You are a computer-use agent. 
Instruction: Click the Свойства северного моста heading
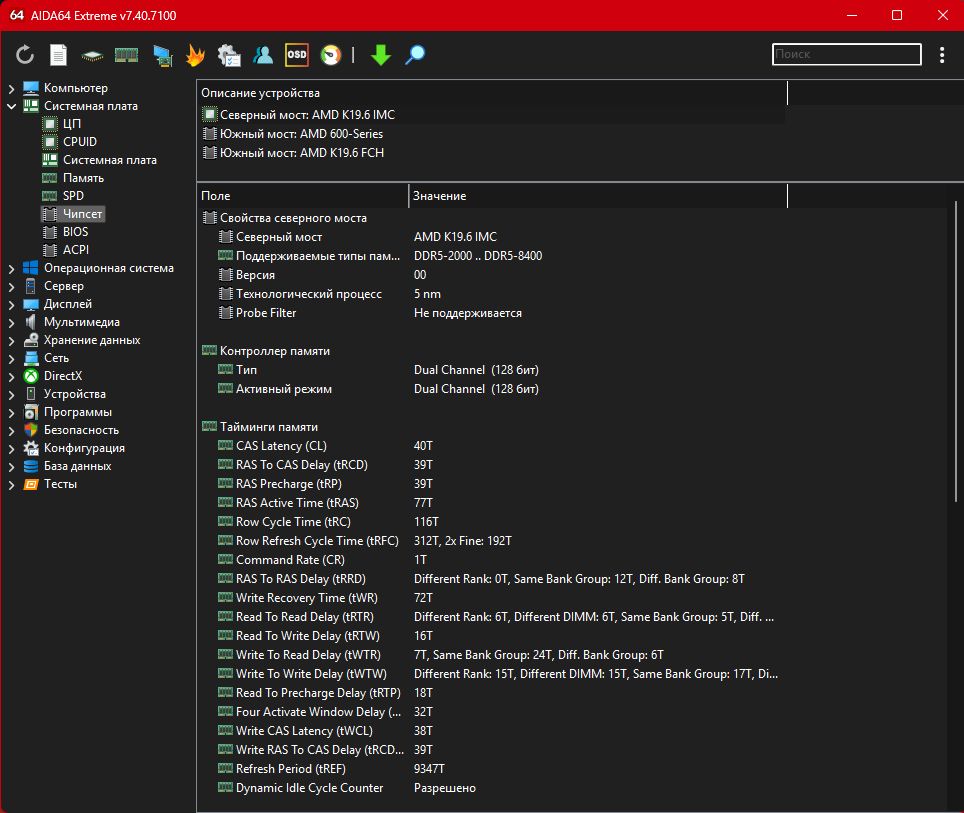[x=293, y=218]
